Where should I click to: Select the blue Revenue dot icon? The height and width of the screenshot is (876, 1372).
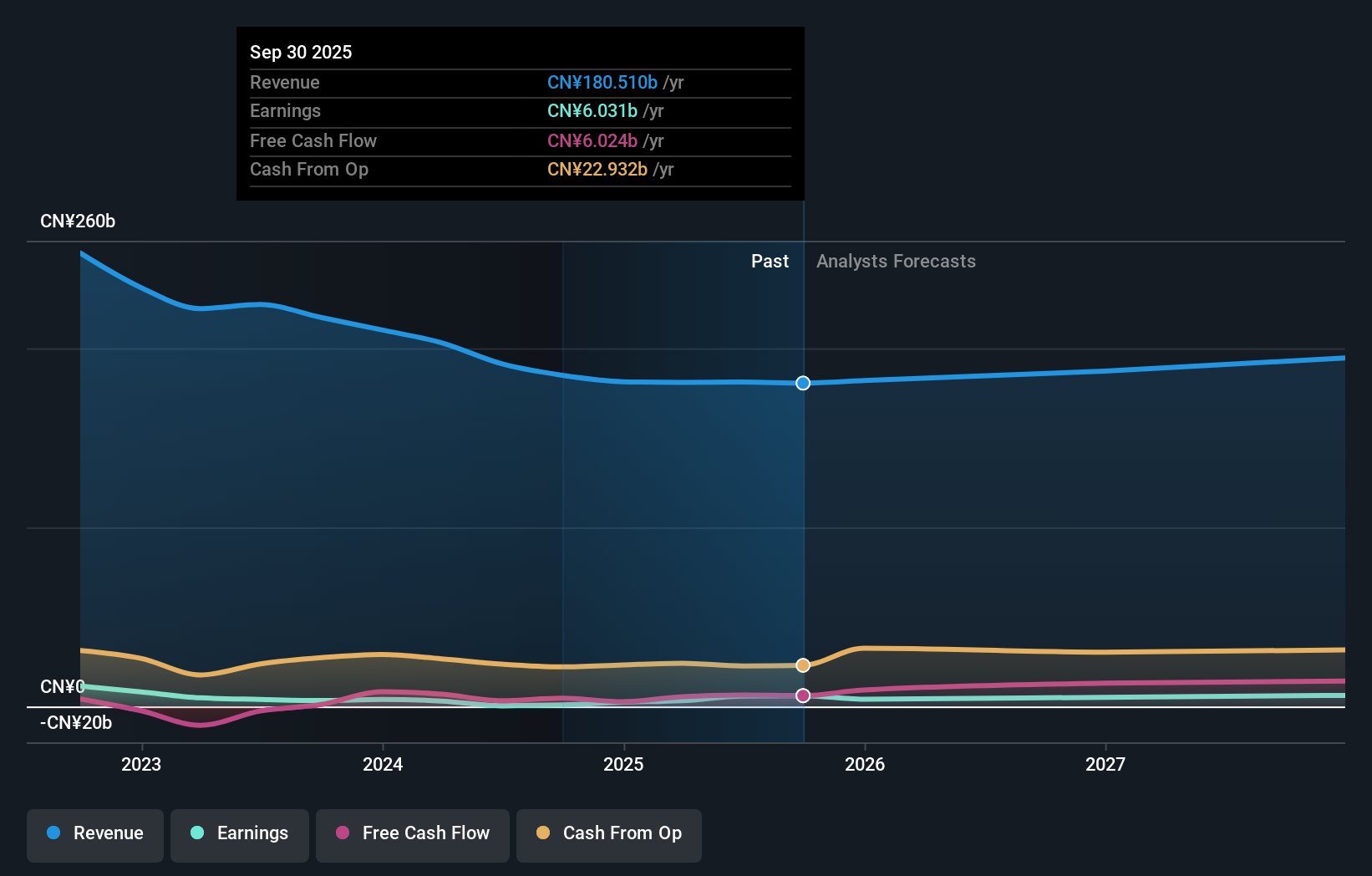(x=53, y=833)
